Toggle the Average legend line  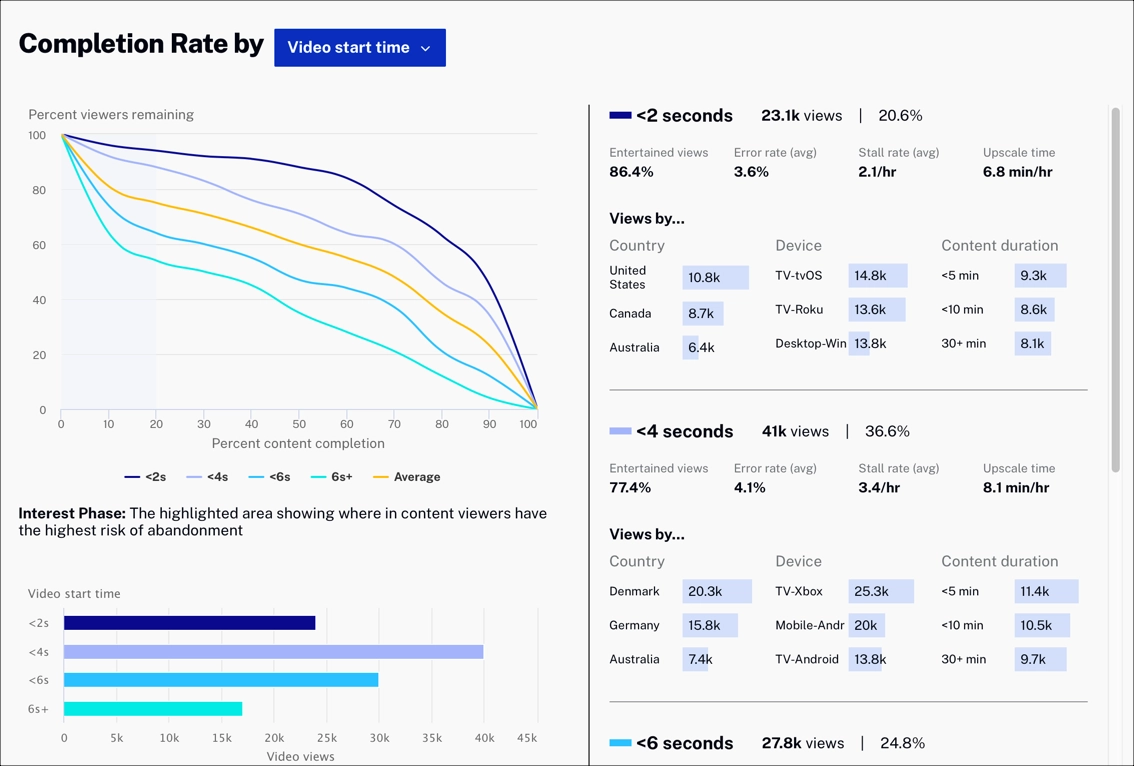(x=406, y=477)
